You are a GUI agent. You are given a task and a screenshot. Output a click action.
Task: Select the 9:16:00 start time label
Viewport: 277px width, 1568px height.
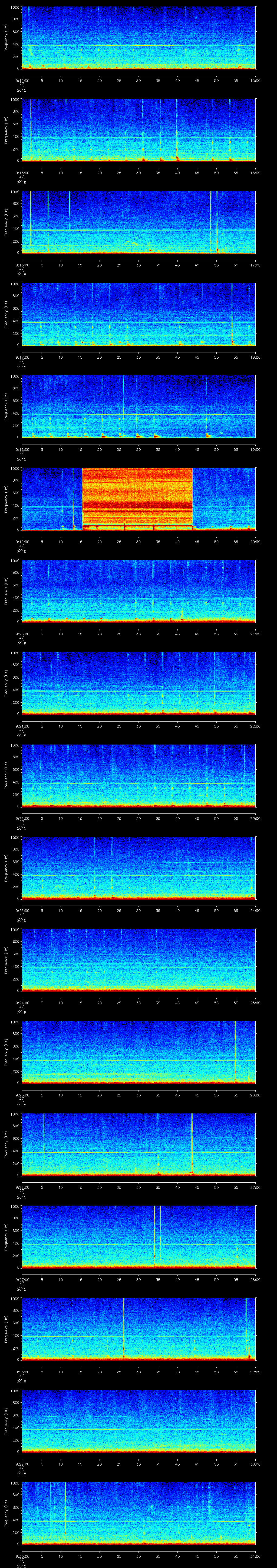[22, 265]
